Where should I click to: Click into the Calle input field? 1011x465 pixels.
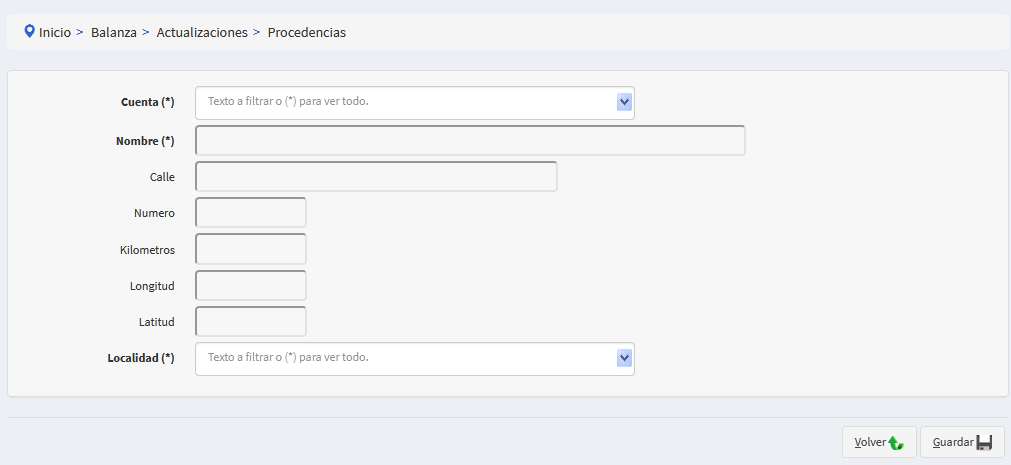coord(376,177)
